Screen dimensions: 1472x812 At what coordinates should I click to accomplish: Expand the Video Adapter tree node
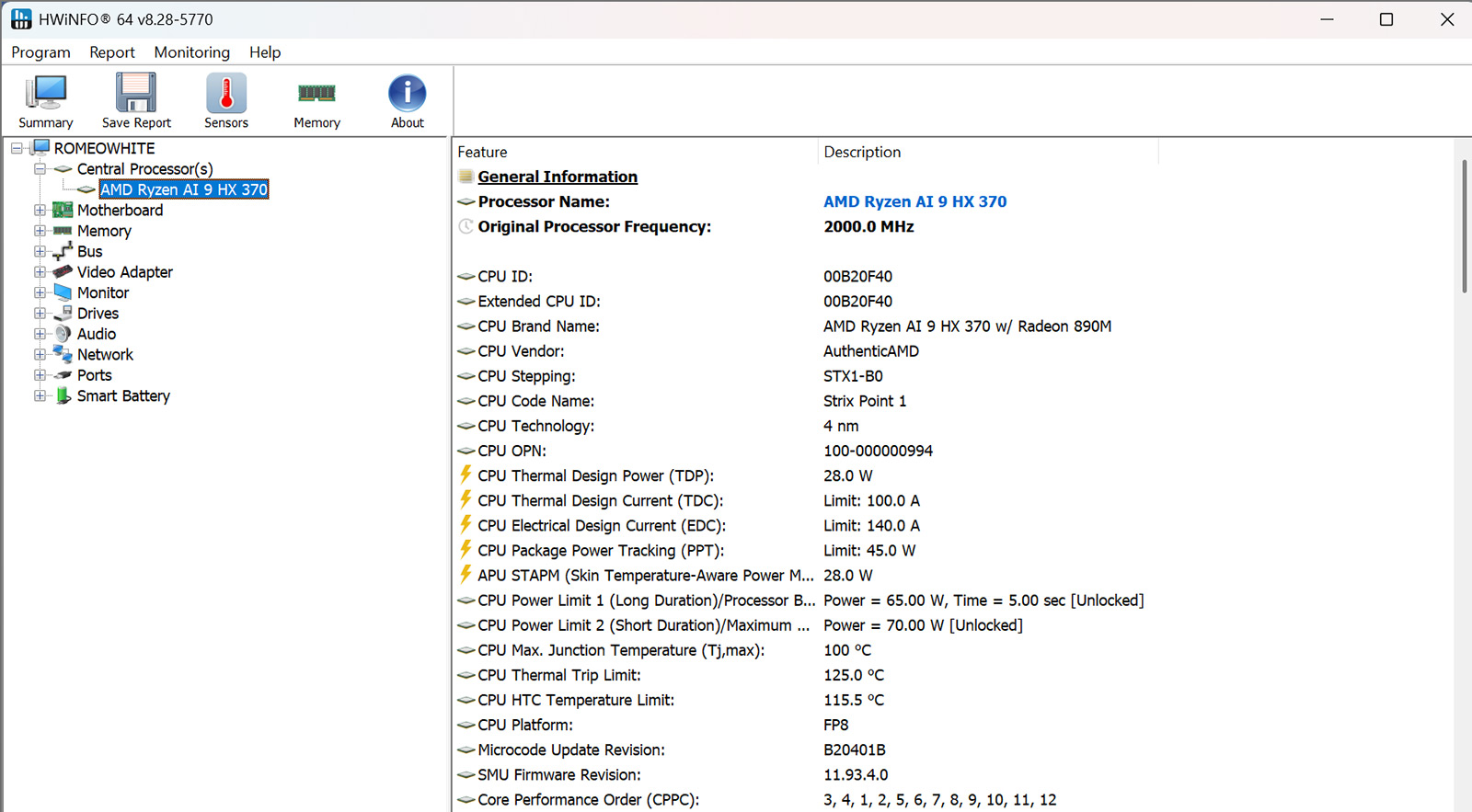(x=40, y=272)
